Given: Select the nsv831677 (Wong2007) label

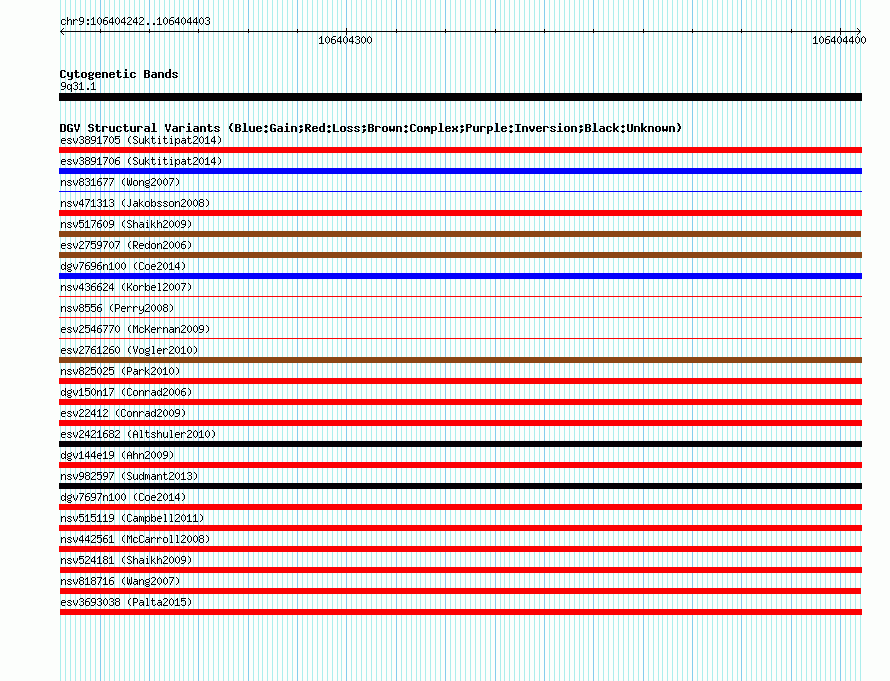Looking at the screenshot, I should tap(120, 182).
